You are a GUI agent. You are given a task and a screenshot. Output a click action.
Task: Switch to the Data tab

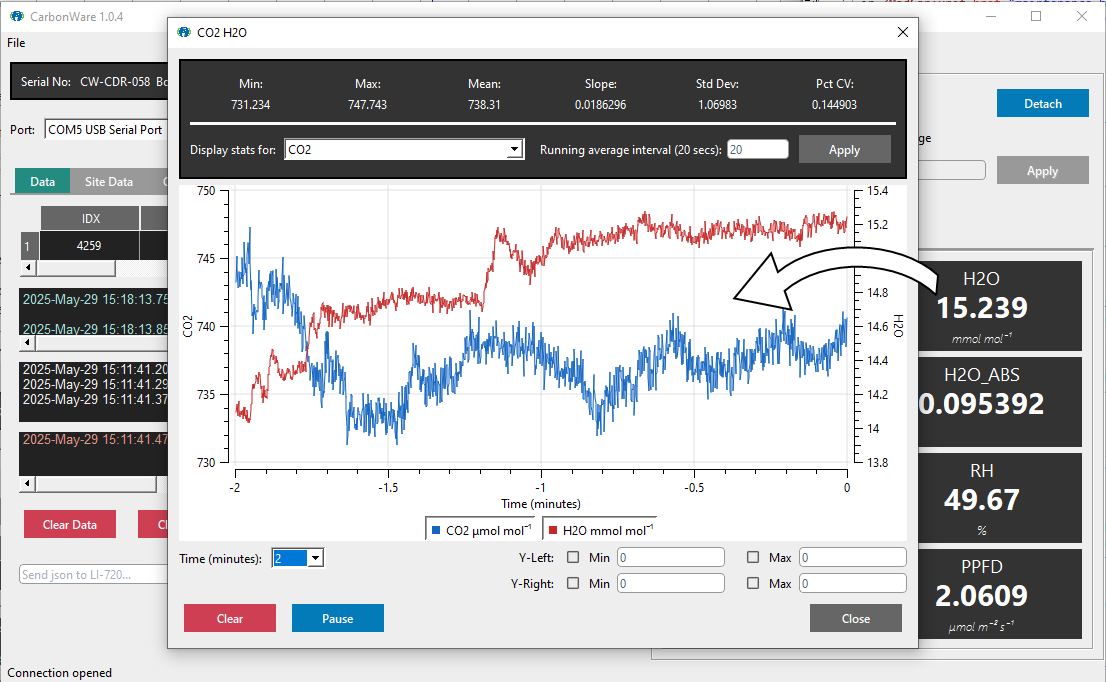click(x=42, y=181)
